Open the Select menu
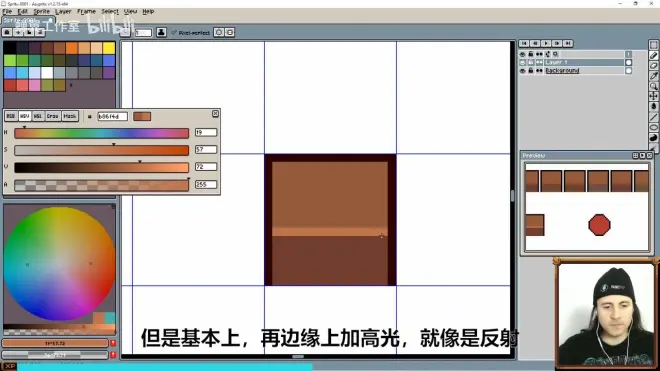Image resolution: width=660 pixels, height=371 pixels. [110, 11]
